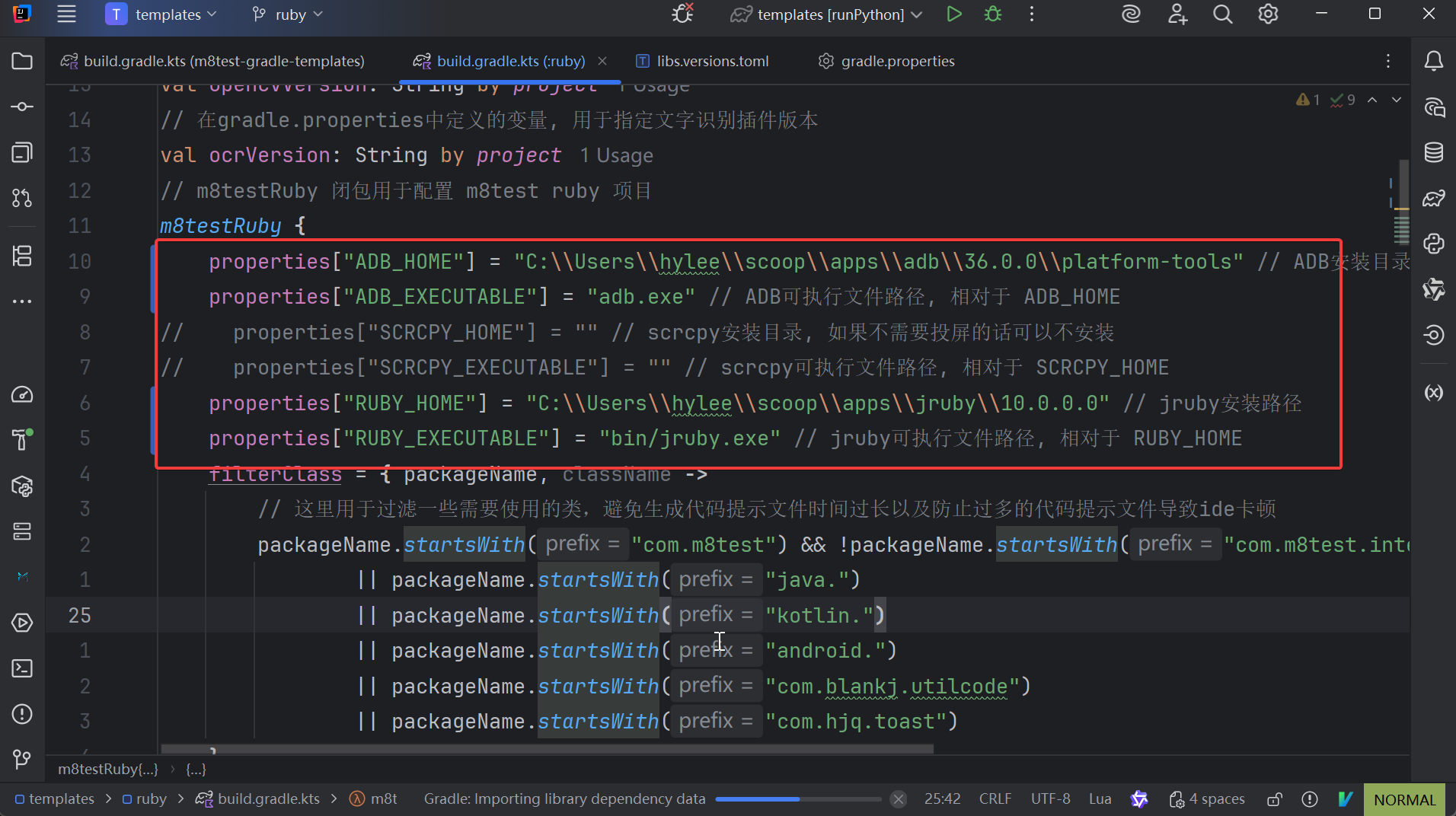Click the Gradle import progress bar

(x=798, y=799)
